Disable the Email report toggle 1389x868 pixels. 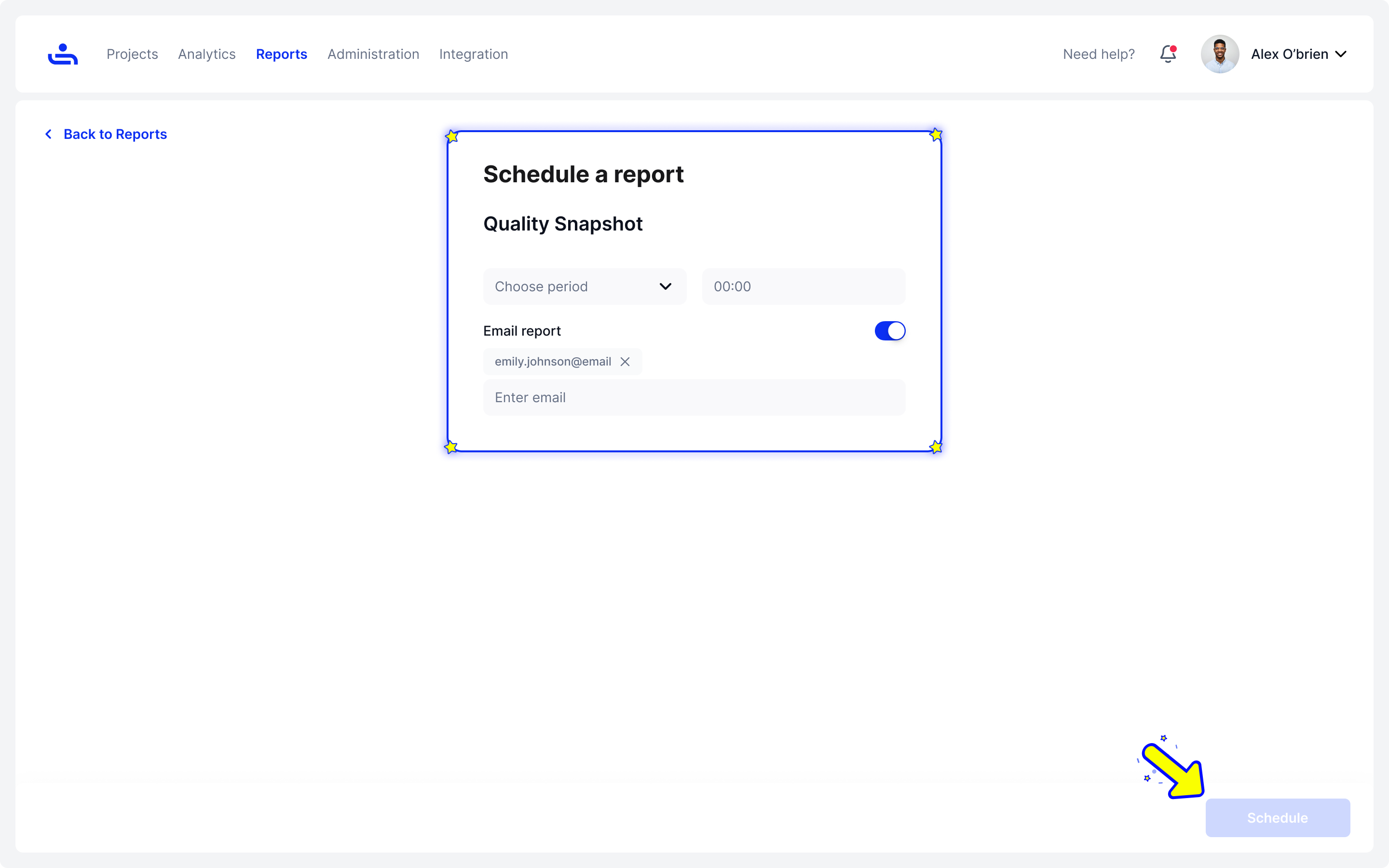click(890, 331)
